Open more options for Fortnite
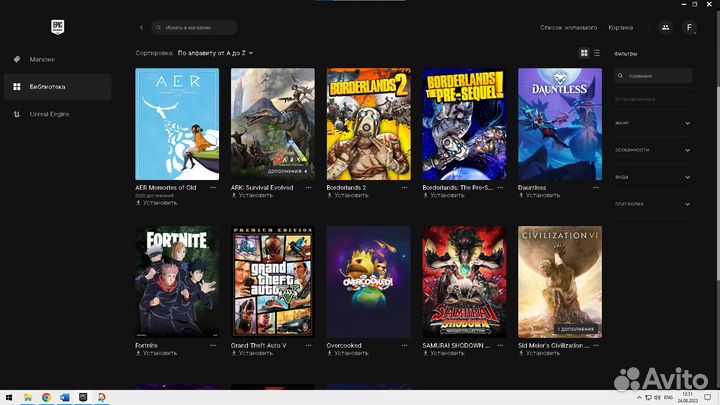The height and width of the screenshot is (405, 720). tap(212, 345)
